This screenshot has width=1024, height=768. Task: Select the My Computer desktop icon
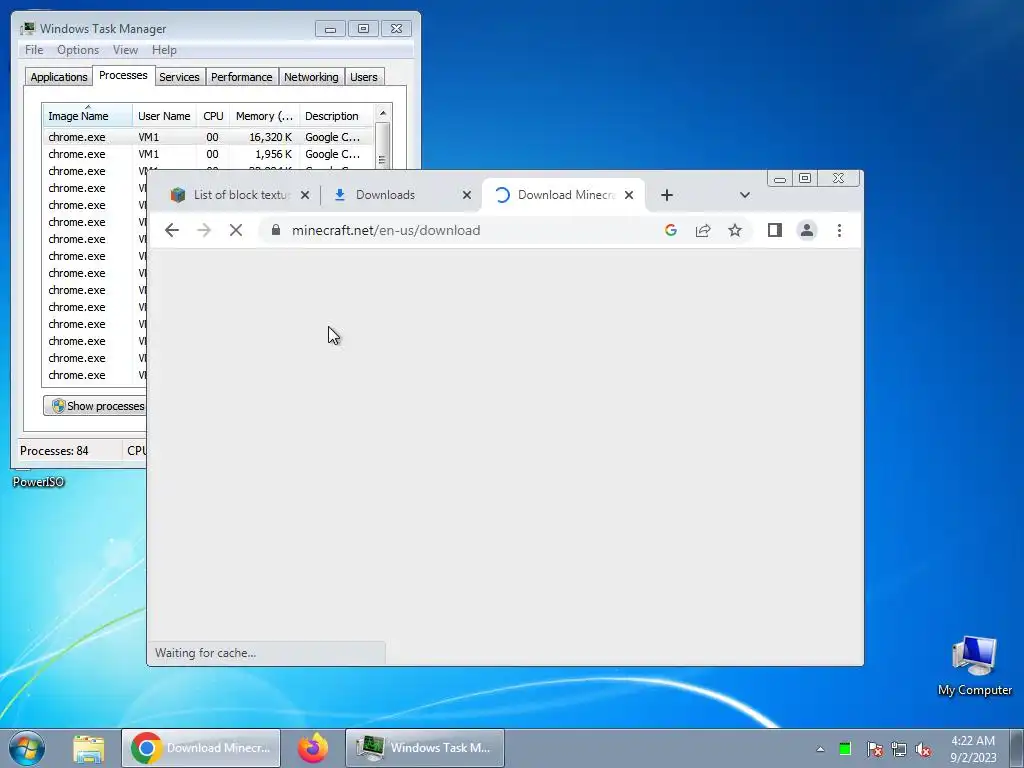tap(974, 665)
